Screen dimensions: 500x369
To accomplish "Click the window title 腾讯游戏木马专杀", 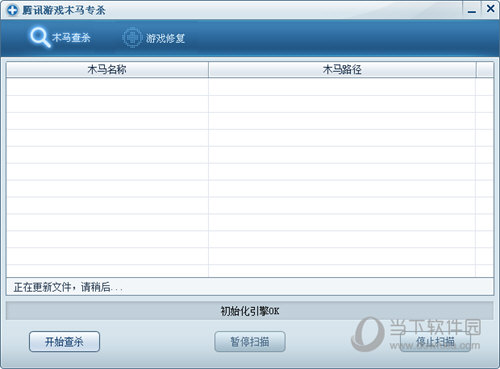I will point(64,10).
